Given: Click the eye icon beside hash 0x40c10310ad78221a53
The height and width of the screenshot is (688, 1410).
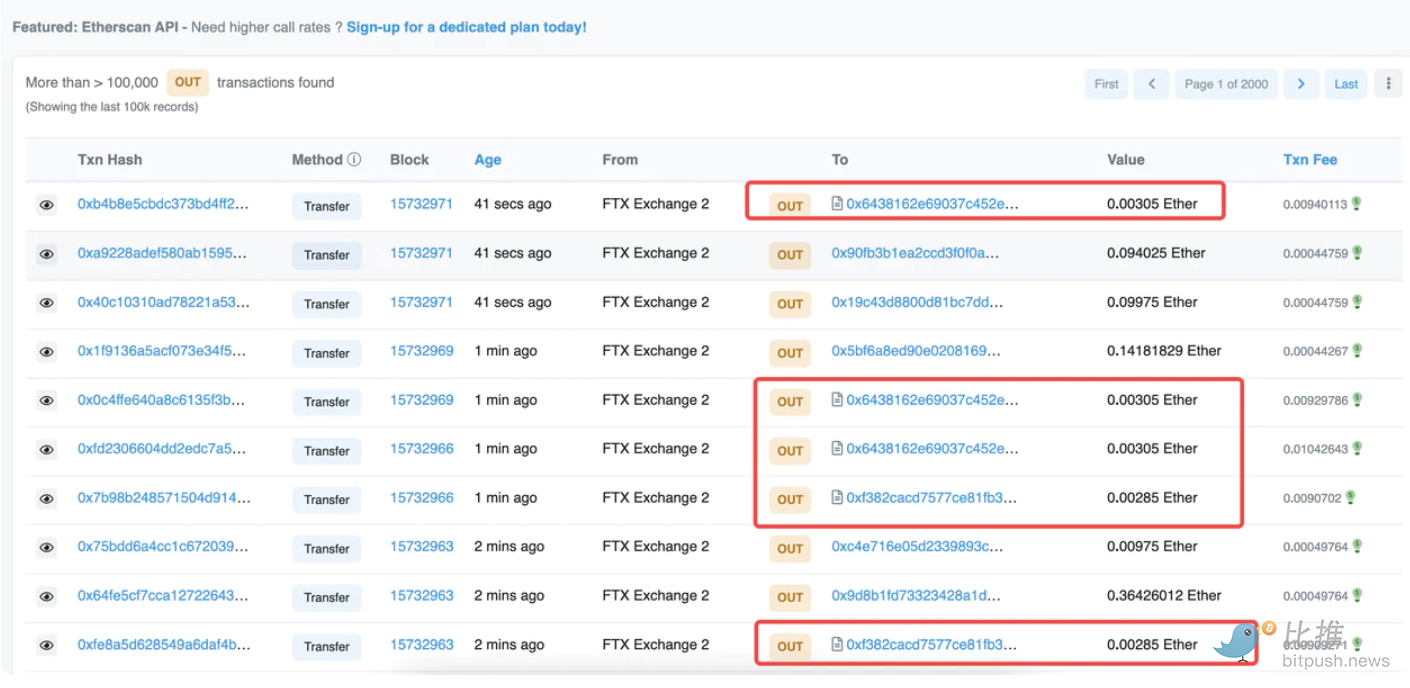Looking at the screenshot, I should coord(46,303).
